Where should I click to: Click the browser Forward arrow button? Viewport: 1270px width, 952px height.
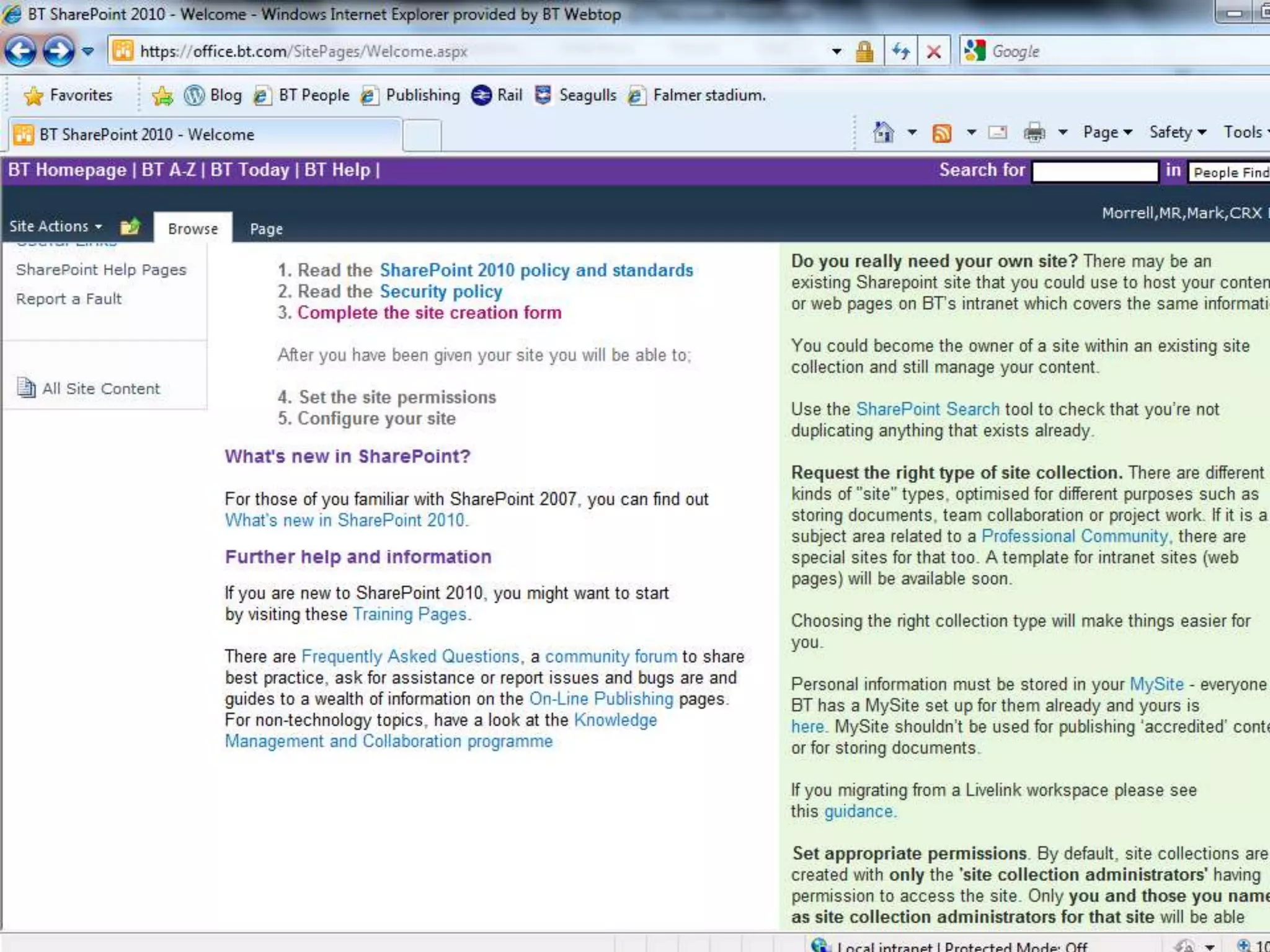59,51
